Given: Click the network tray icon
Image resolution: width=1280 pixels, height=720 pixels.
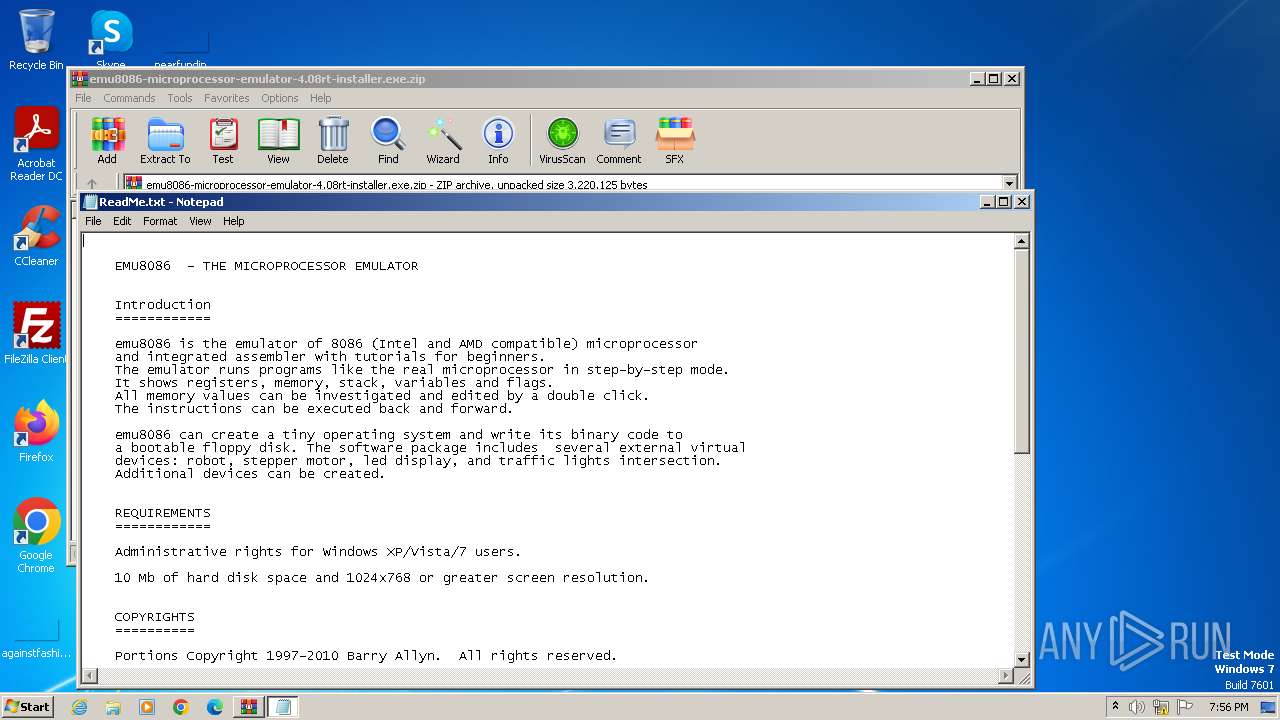Looking at the screenshot, I should (x=1161, y=707).
